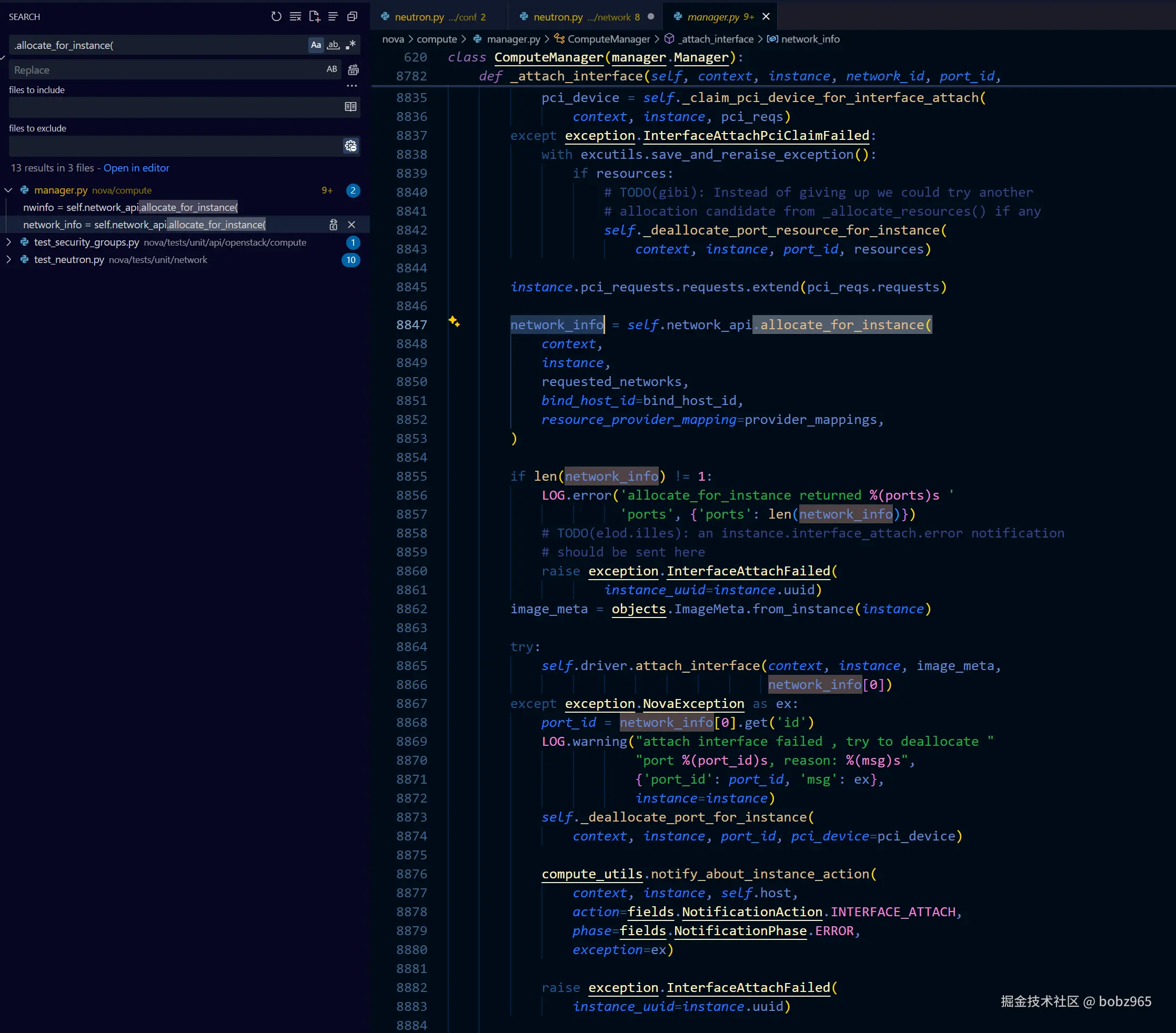This screenshot has height=1033, width=1176.
Task: Click the '13 results in 3 files' text
Action: pos(53,168)
